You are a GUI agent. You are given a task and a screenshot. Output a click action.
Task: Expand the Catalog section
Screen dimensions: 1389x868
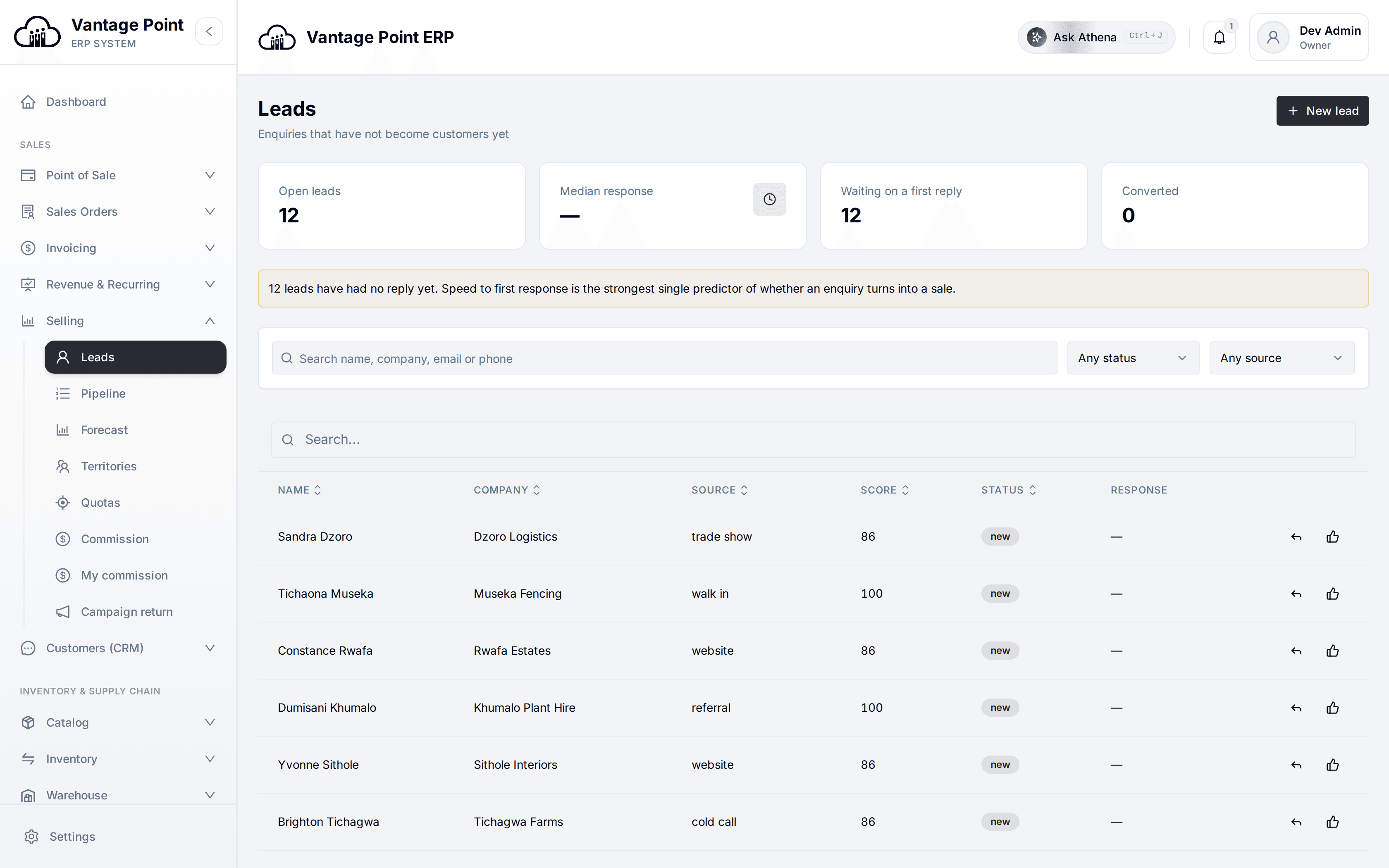click(118, 722)
